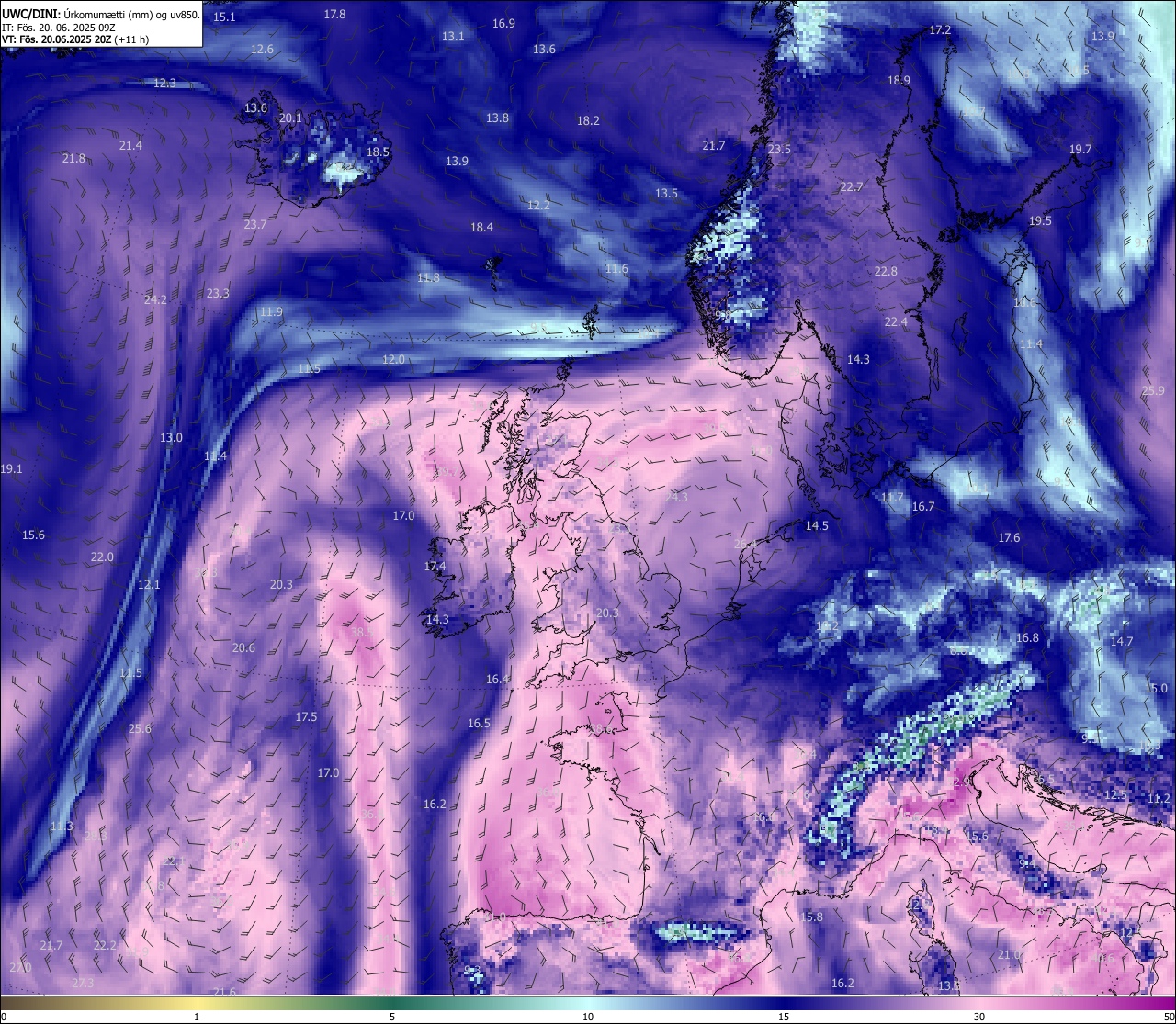Click the 1 tick on the color scale
This screenshot has width=1176, height=1024.
tap(197, 1017)
